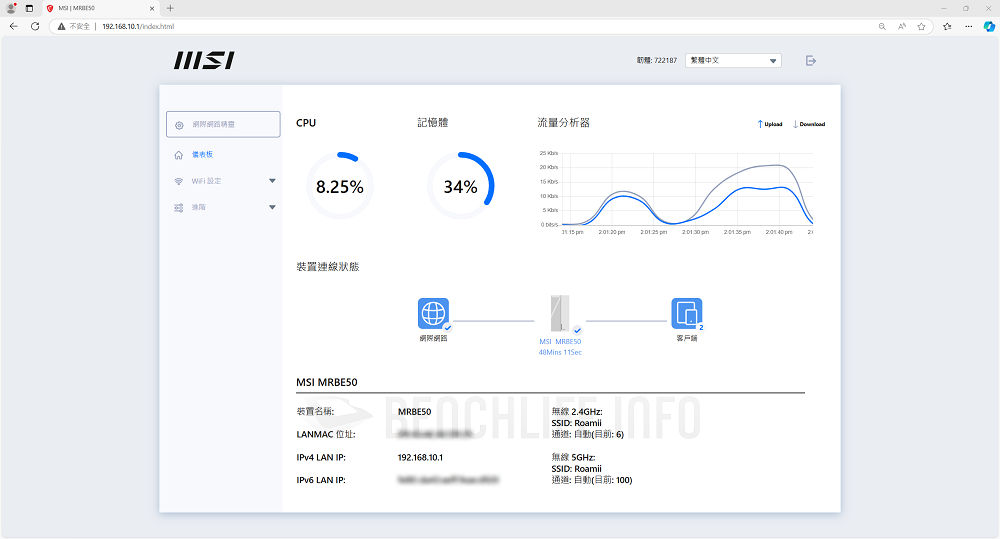1000x539 pixels.
Task: Click the clients devices icon
Action: tap(686, 313)
